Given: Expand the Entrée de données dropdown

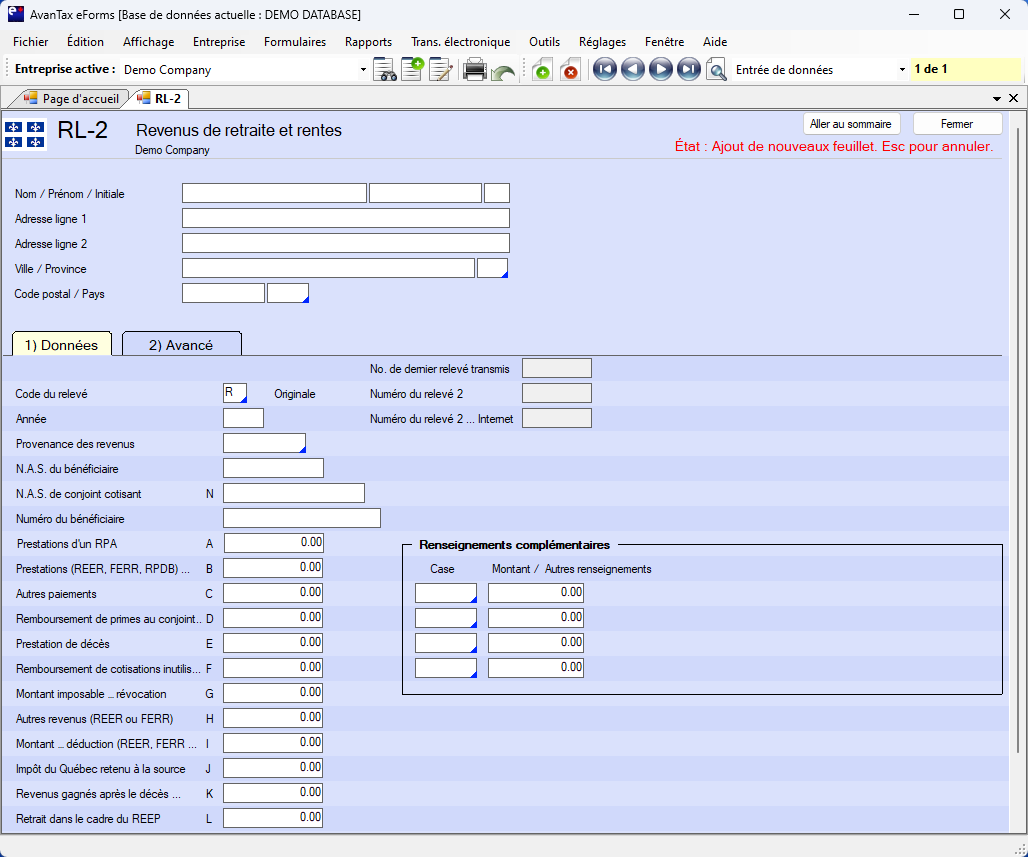Looking at the screenshot, I should [x=902, y=70].
